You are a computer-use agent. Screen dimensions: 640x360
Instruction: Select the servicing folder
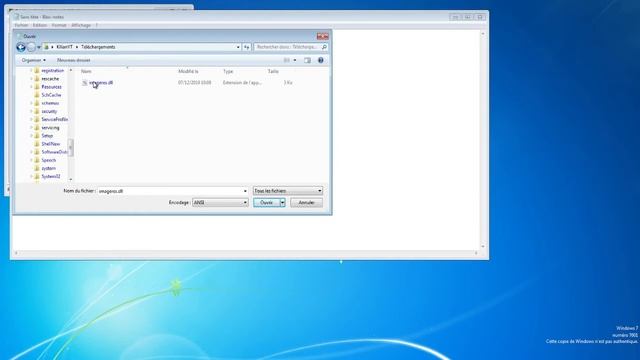tap(50, 128)
